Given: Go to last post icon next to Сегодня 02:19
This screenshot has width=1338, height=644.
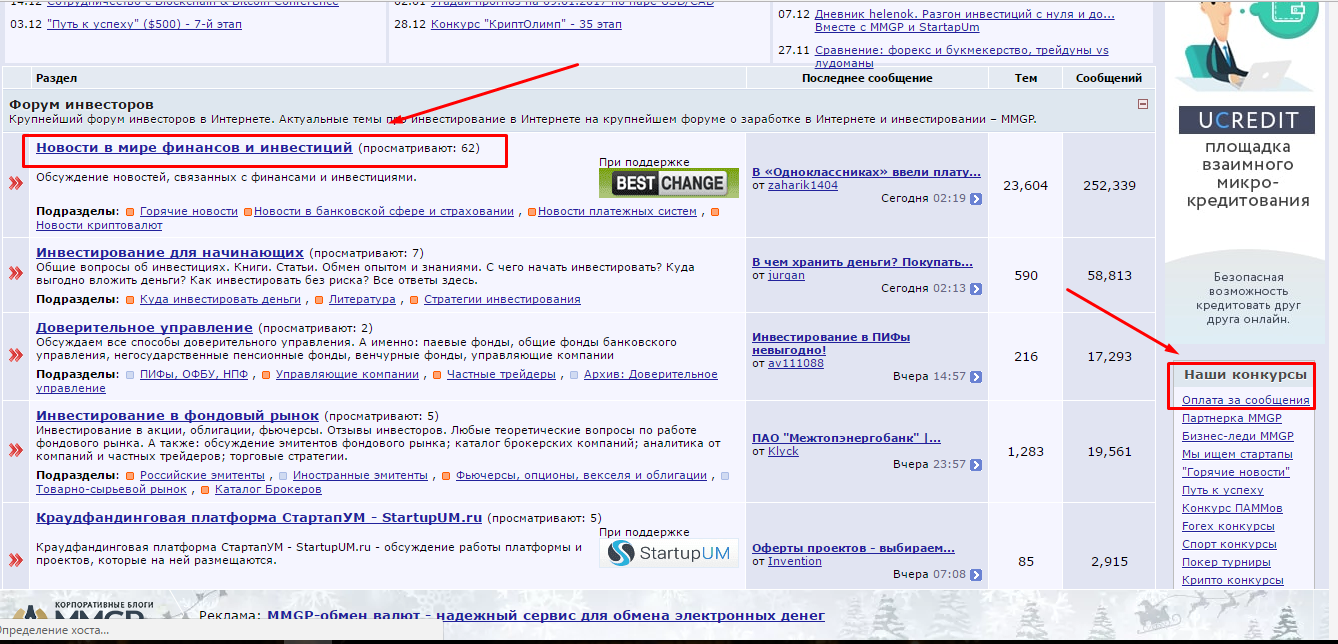Looking at the screenshot, I should 976,199.
